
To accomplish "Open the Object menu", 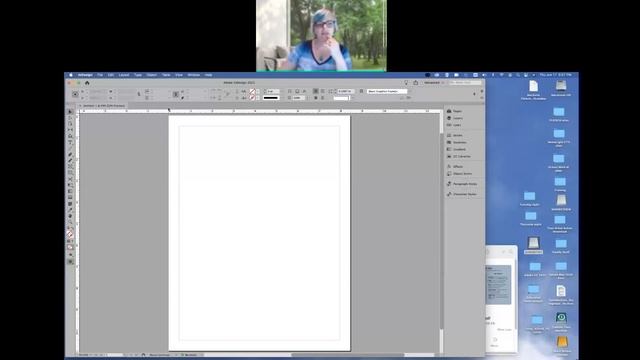I will pos(152,75).
